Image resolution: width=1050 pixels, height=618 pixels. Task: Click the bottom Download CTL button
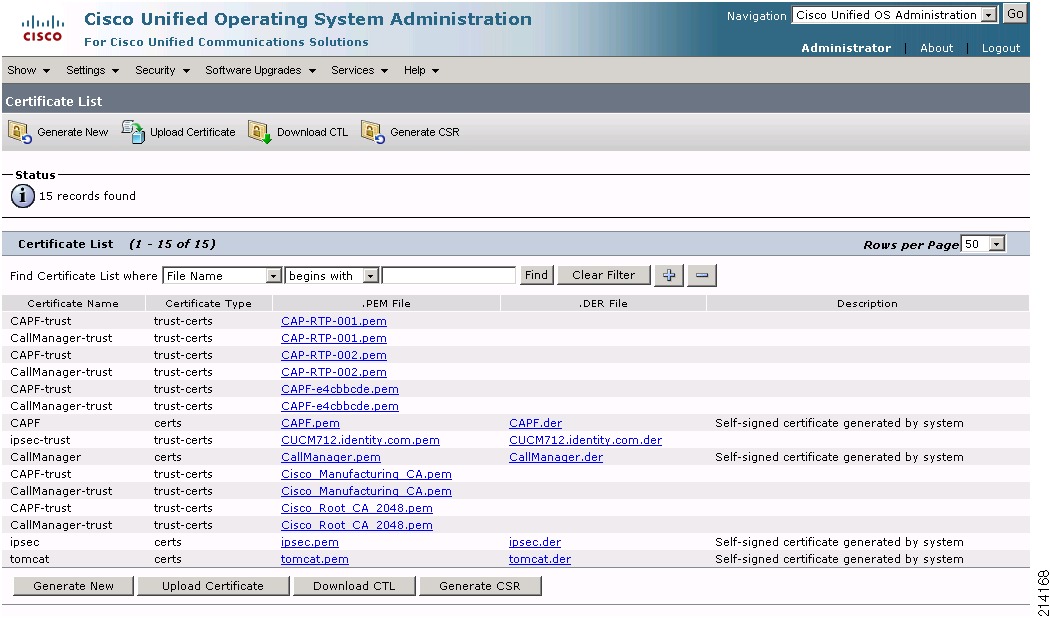click(354, 586)
